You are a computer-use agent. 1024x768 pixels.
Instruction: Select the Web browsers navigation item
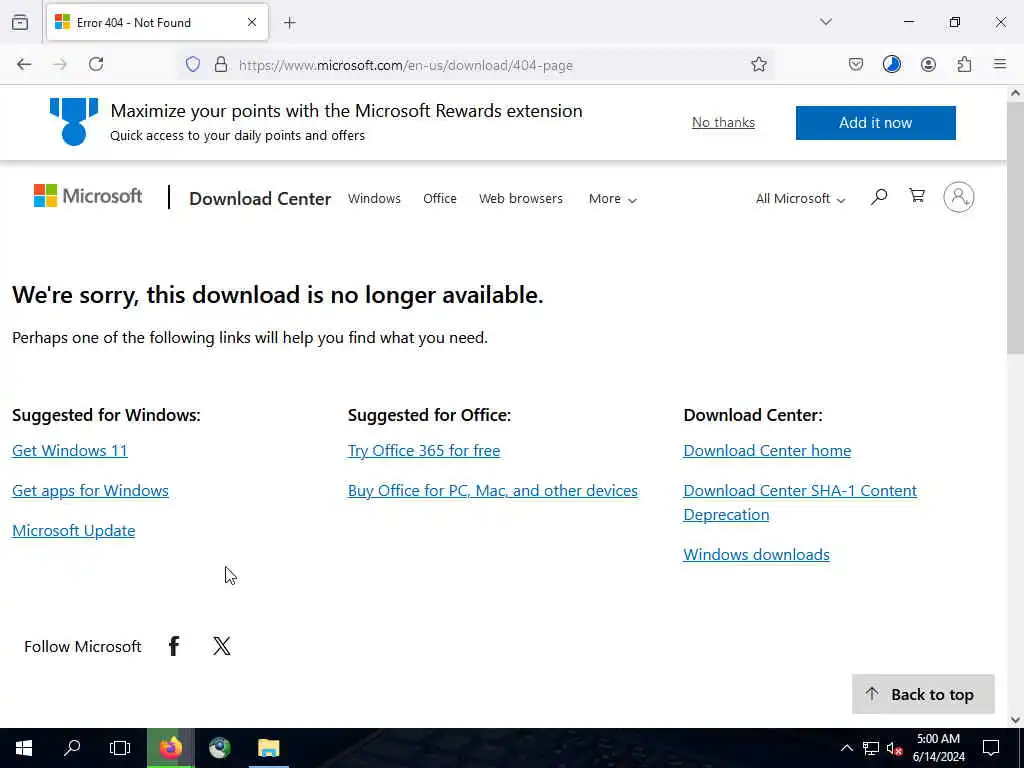(520, 199)
